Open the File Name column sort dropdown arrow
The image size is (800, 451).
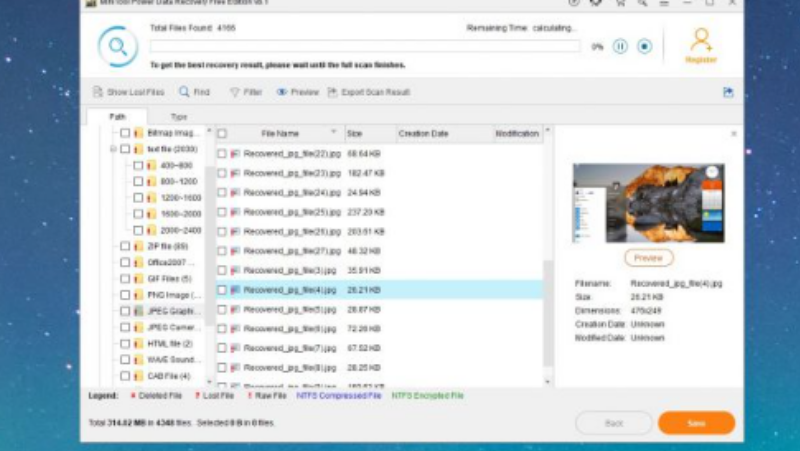pyautogui.click(x=334, y=132)
